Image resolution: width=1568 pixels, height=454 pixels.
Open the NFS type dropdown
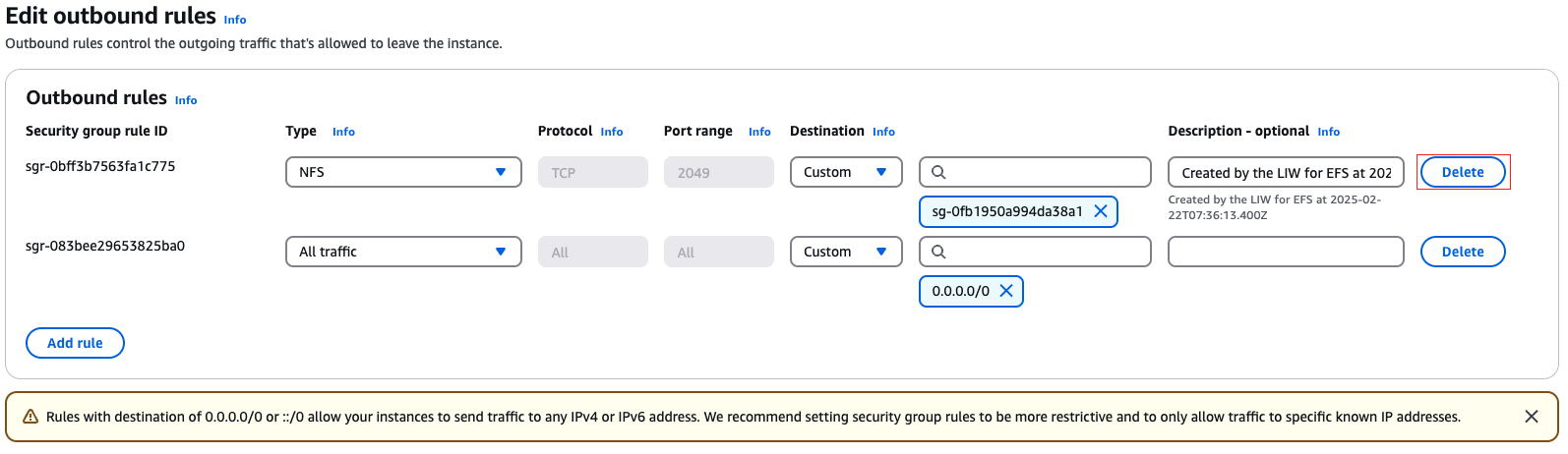click(403, 172)
